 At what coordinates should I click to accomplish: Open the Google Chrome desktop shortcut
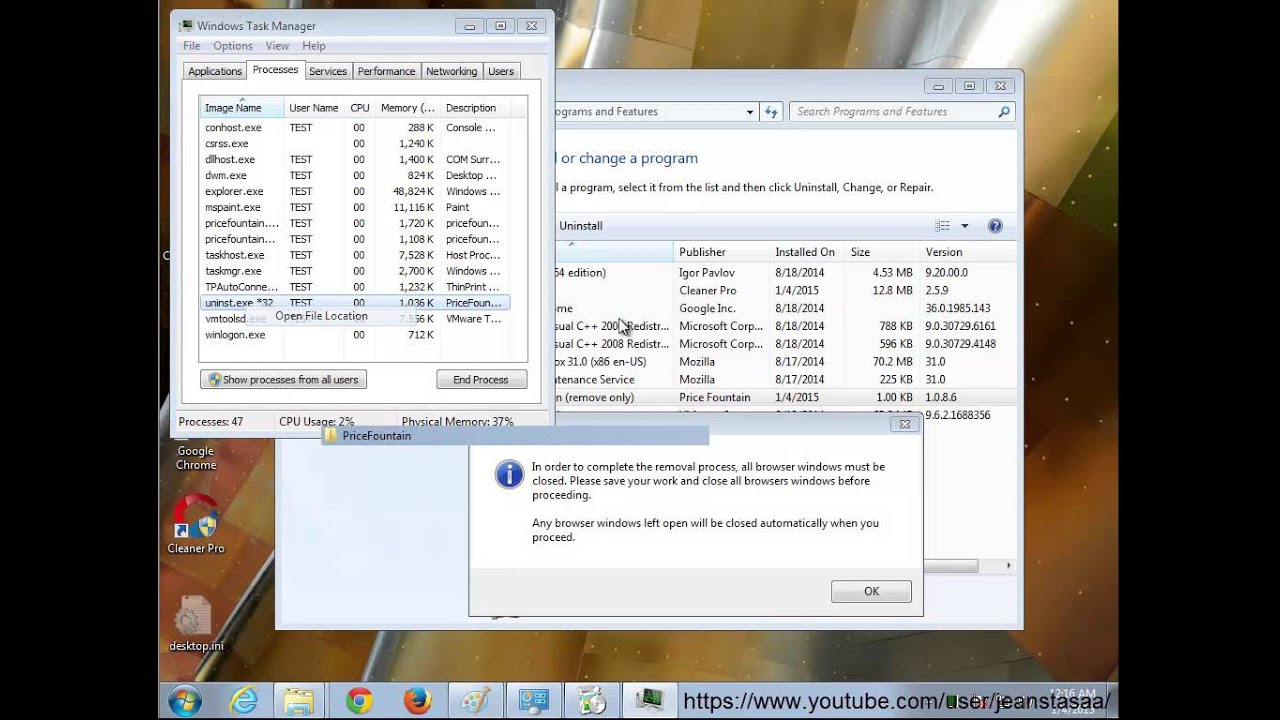click(x=196, y=457)
